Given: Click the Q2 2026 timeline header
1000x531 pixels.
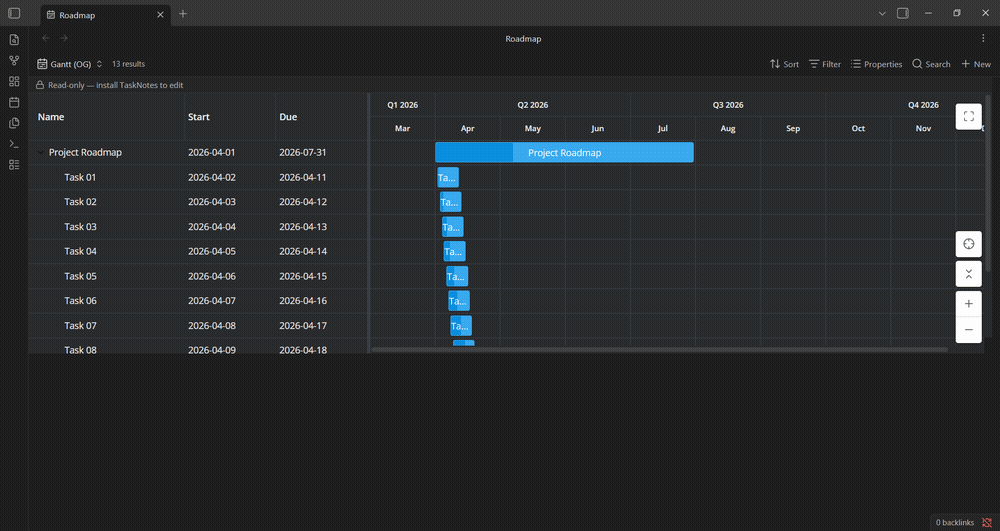Looking at the screenshot, I should [x=533, y=105].
